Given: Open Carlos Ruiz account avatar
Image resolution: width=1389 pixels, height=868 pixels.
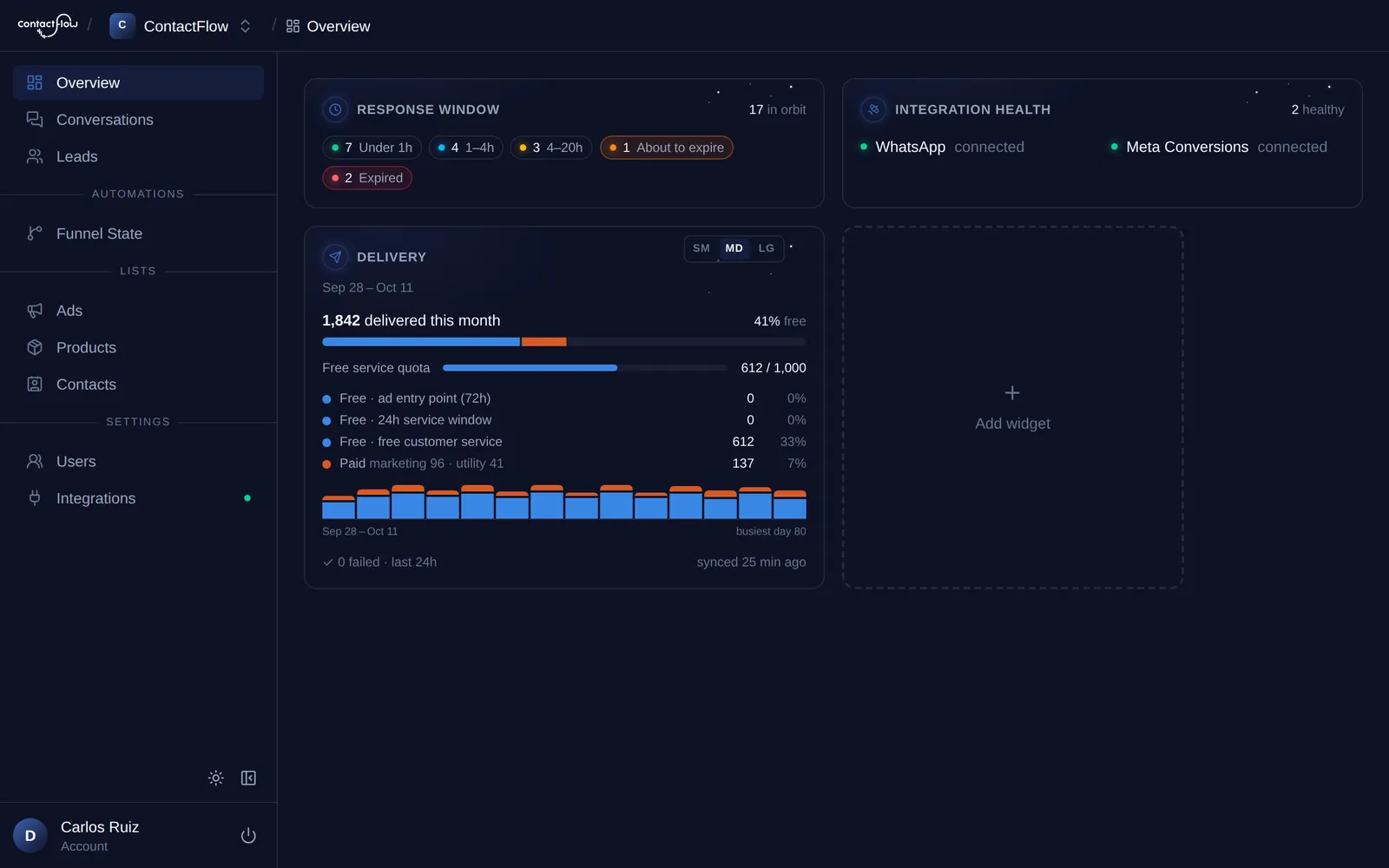Looking at the screenshot, I should (x=30, y=836).
